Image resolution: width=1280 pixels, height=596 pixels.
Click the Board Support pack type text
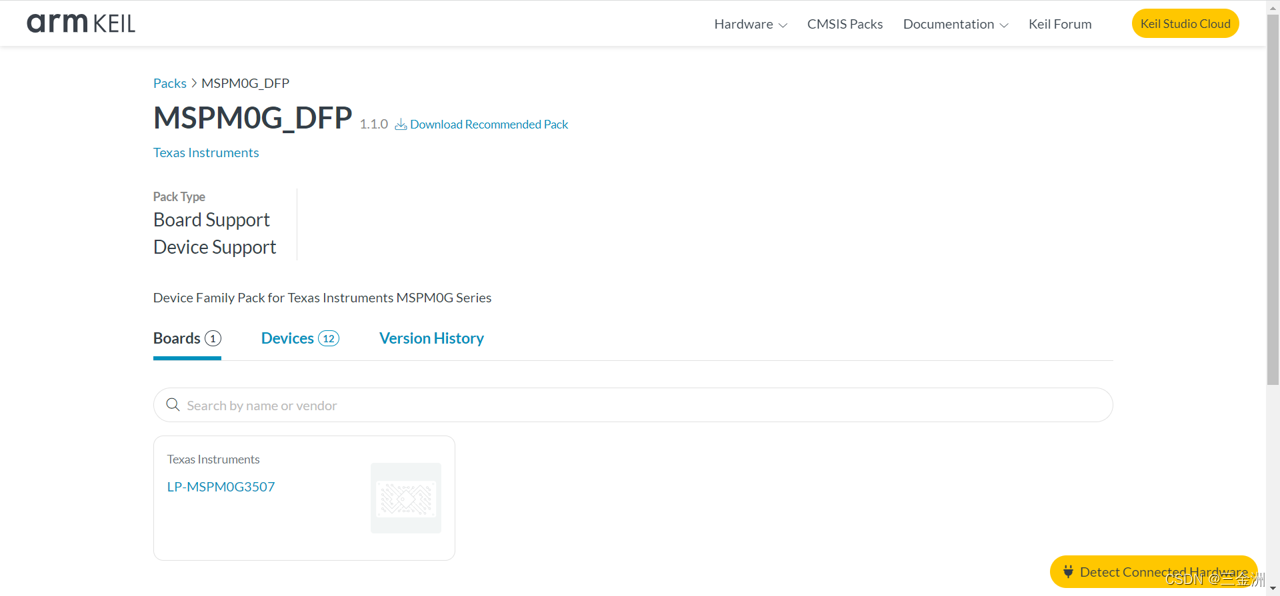tap(211, 220)
